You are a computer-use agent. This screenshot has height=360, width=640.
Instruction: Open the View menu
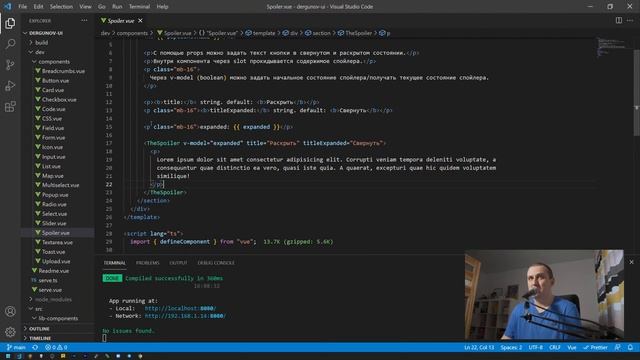[85, 7]
